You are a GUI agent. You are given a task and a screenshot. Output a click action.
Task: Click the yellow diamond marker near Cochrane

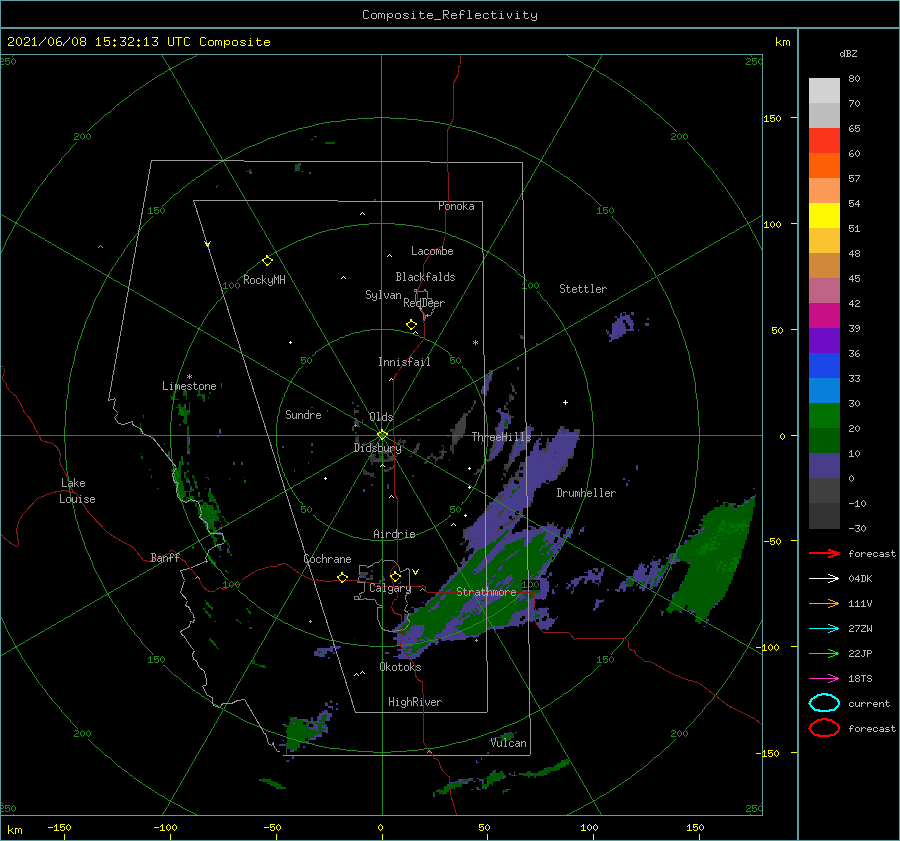tap(342, 577)
